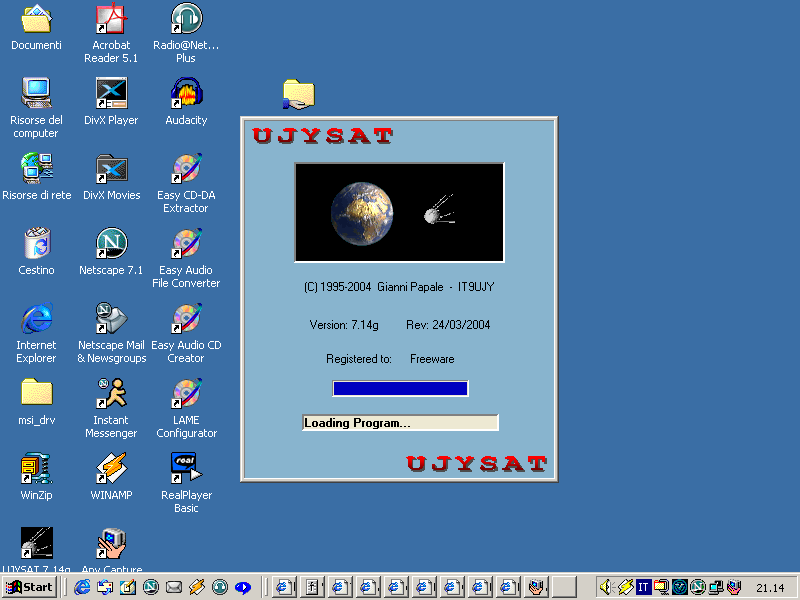Click the Show Desktop Quick Launch icon

(x=128, y=587)
